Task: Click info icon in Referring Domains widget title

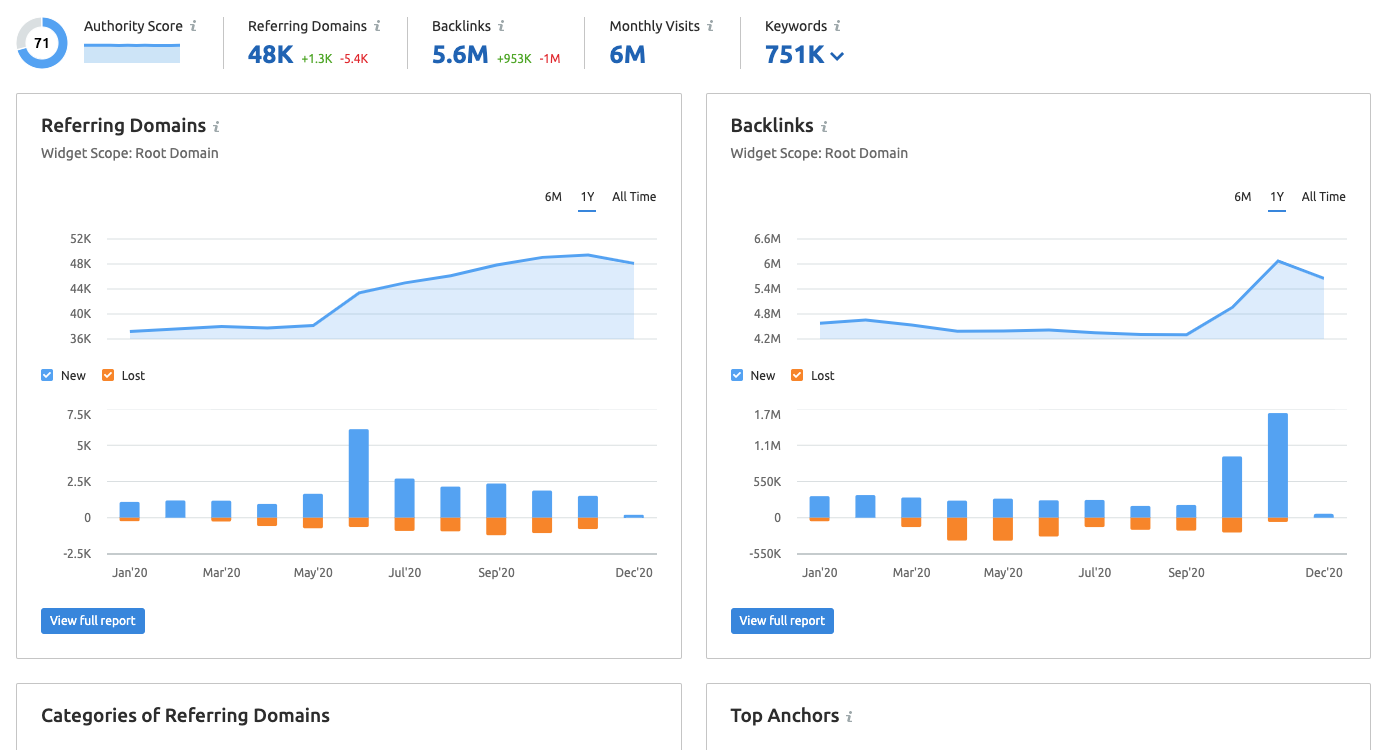Action: tap(216, 127)
